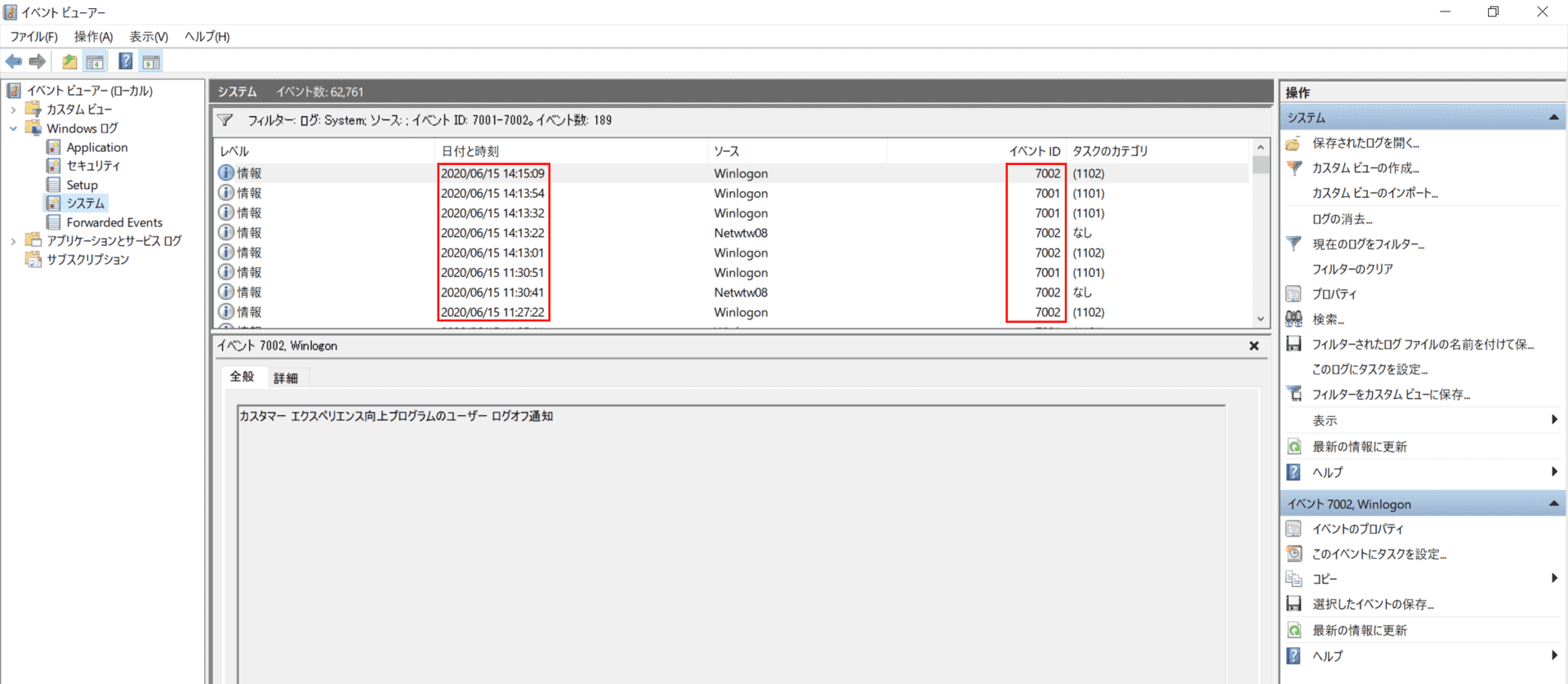
Task: Open ヘルプ submenu under システム section
Action: click(x=1554, y=472)
